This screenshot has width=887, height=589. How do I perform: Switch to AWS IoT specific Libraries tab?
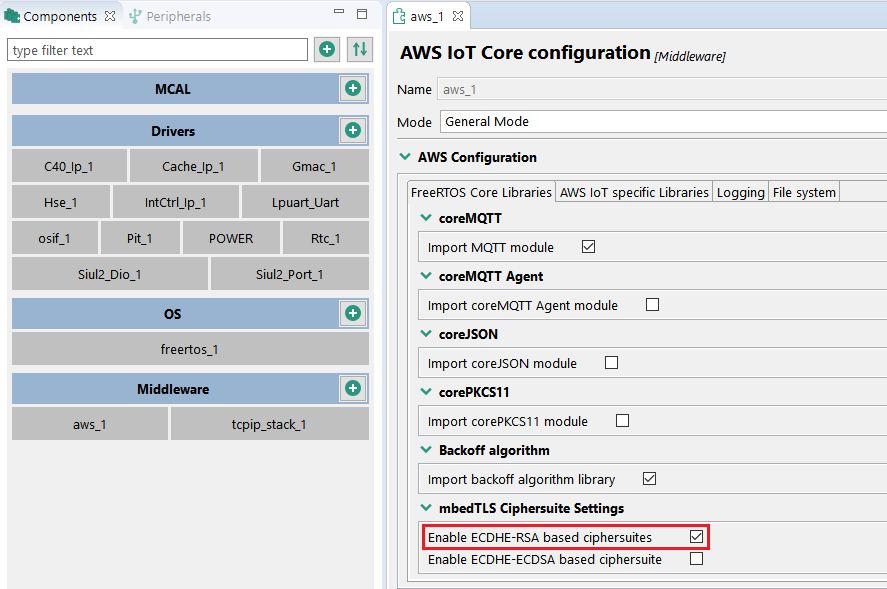pyautogui.click(x=634, y=192)
